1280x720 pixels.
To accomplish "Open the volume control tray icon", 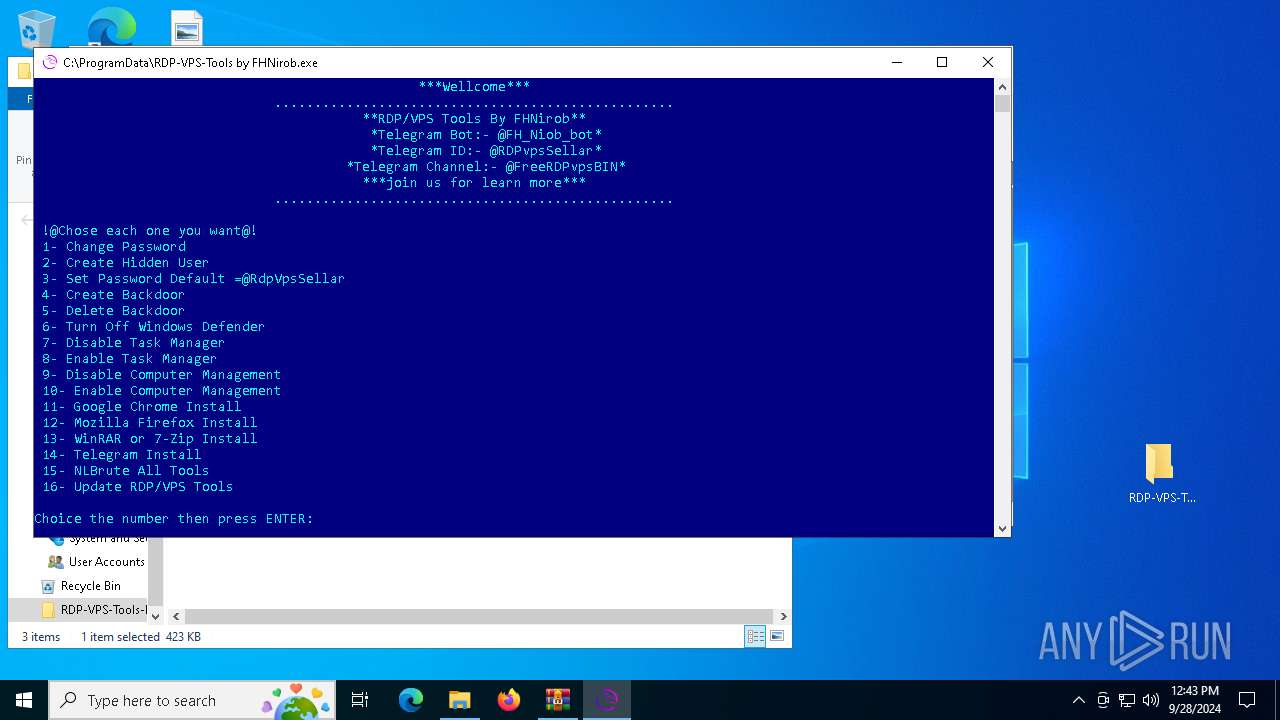I will click(1151, 700).
